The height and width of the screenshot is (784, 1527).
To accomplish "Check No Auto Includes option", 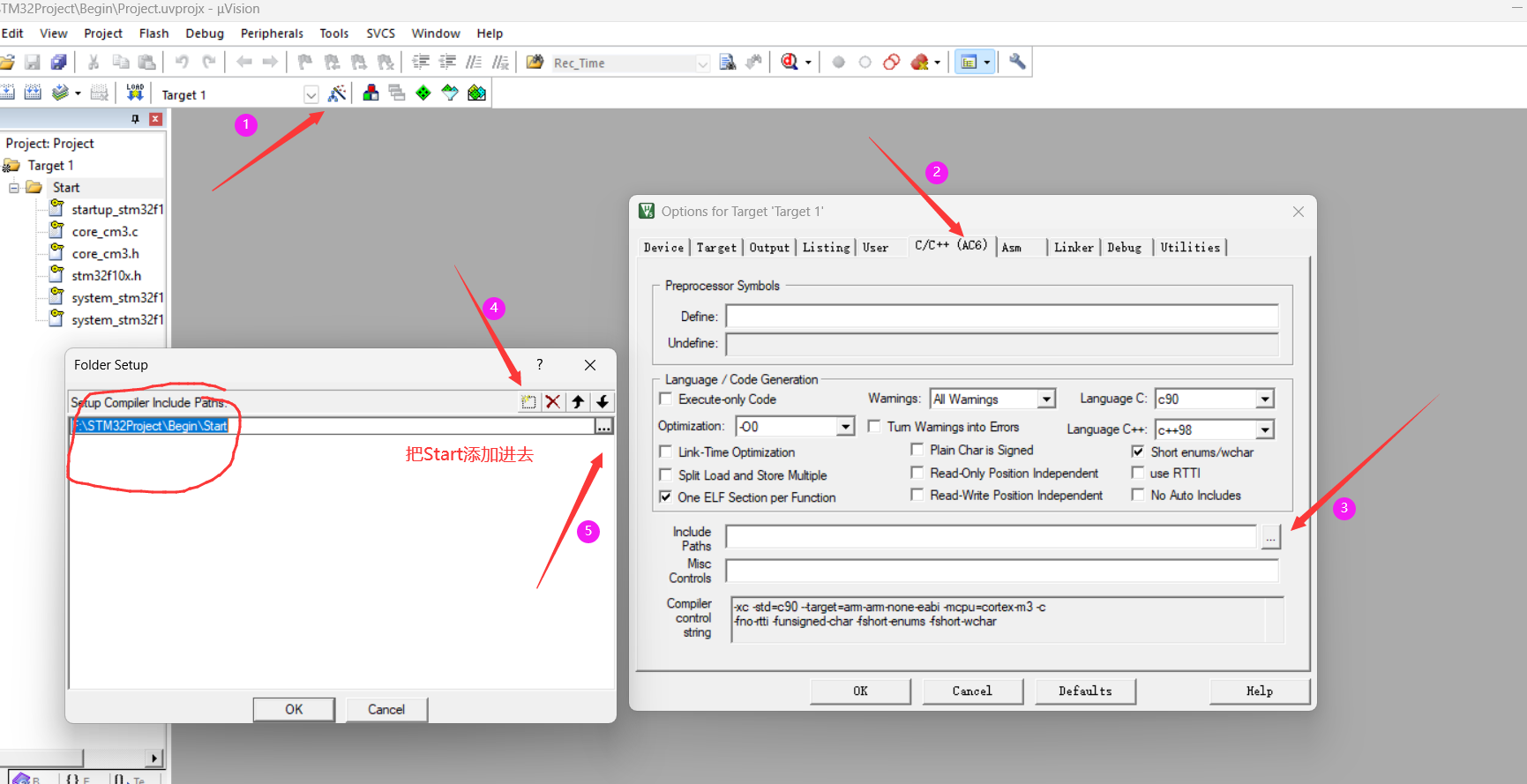I will 1138,495.
